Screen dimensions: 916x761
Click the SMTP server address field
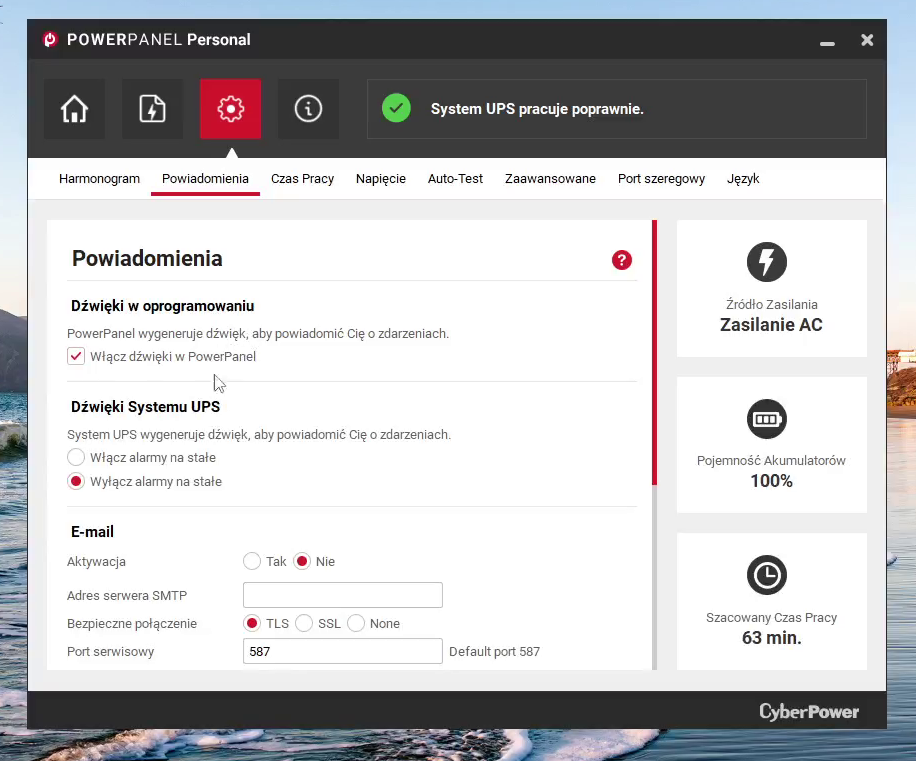tap(342, 595)
